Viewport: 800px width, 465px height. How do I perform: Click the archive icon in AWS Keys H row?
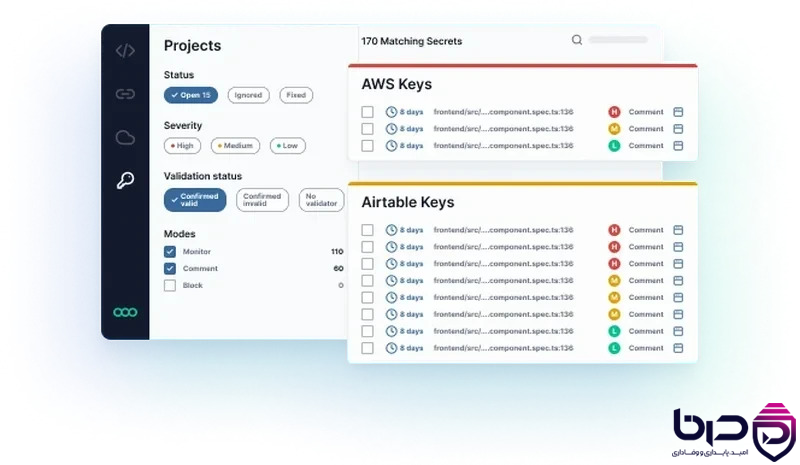click(678, 112)
